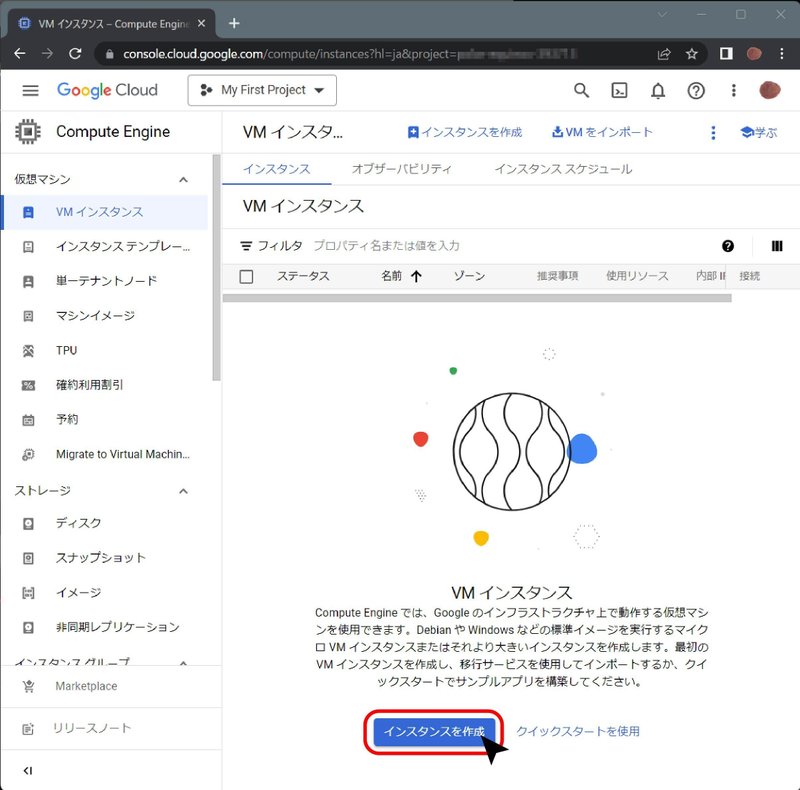800x790 pixels.
Task: Click the ステータス column header
Action: click(303, 276)
